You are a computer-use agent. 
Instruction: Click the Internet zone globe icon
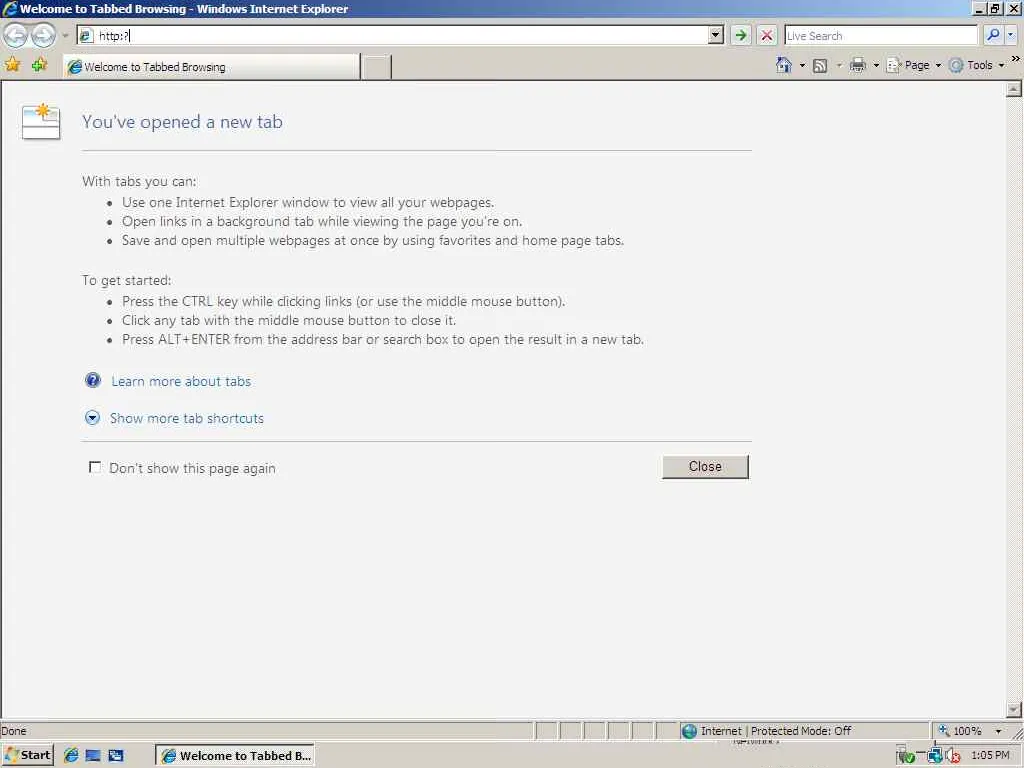[x=689, y=731]
